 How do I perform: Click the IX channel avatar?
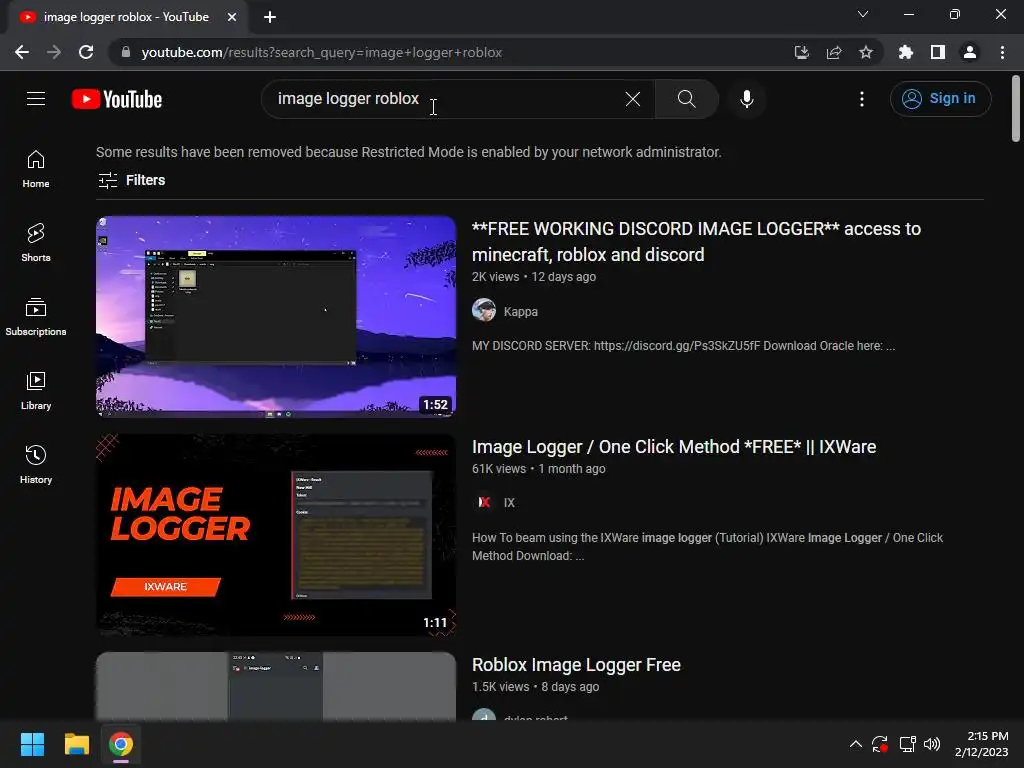click(484, 502)
